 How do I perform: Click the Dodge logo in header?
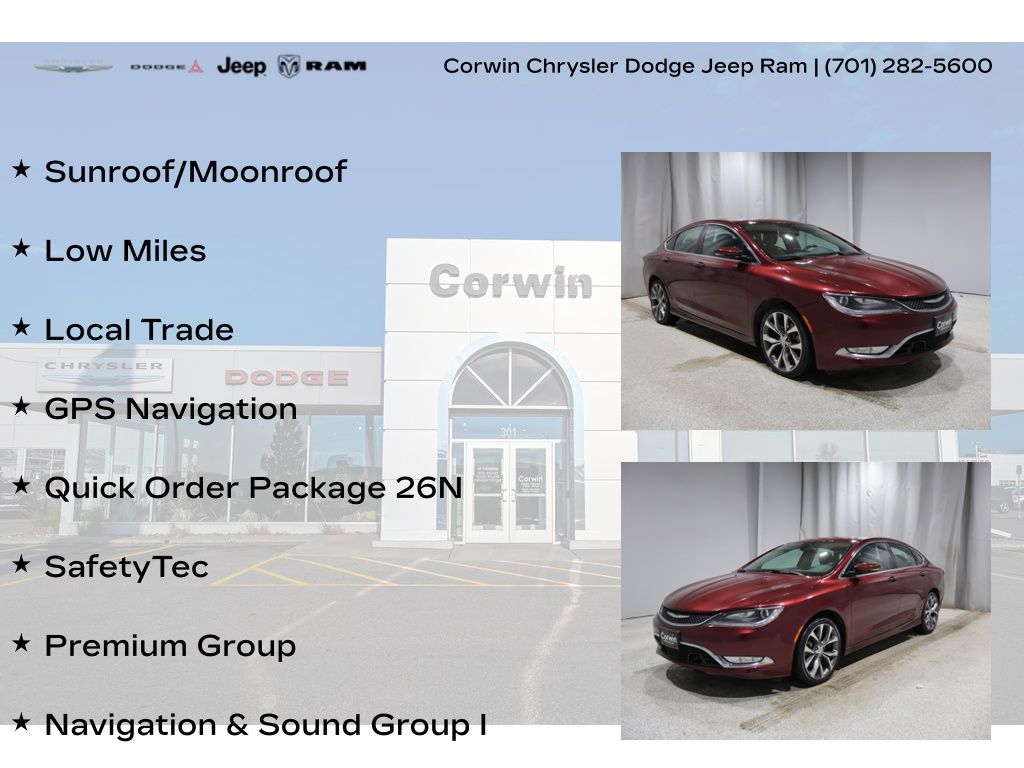tap(166, 67)
